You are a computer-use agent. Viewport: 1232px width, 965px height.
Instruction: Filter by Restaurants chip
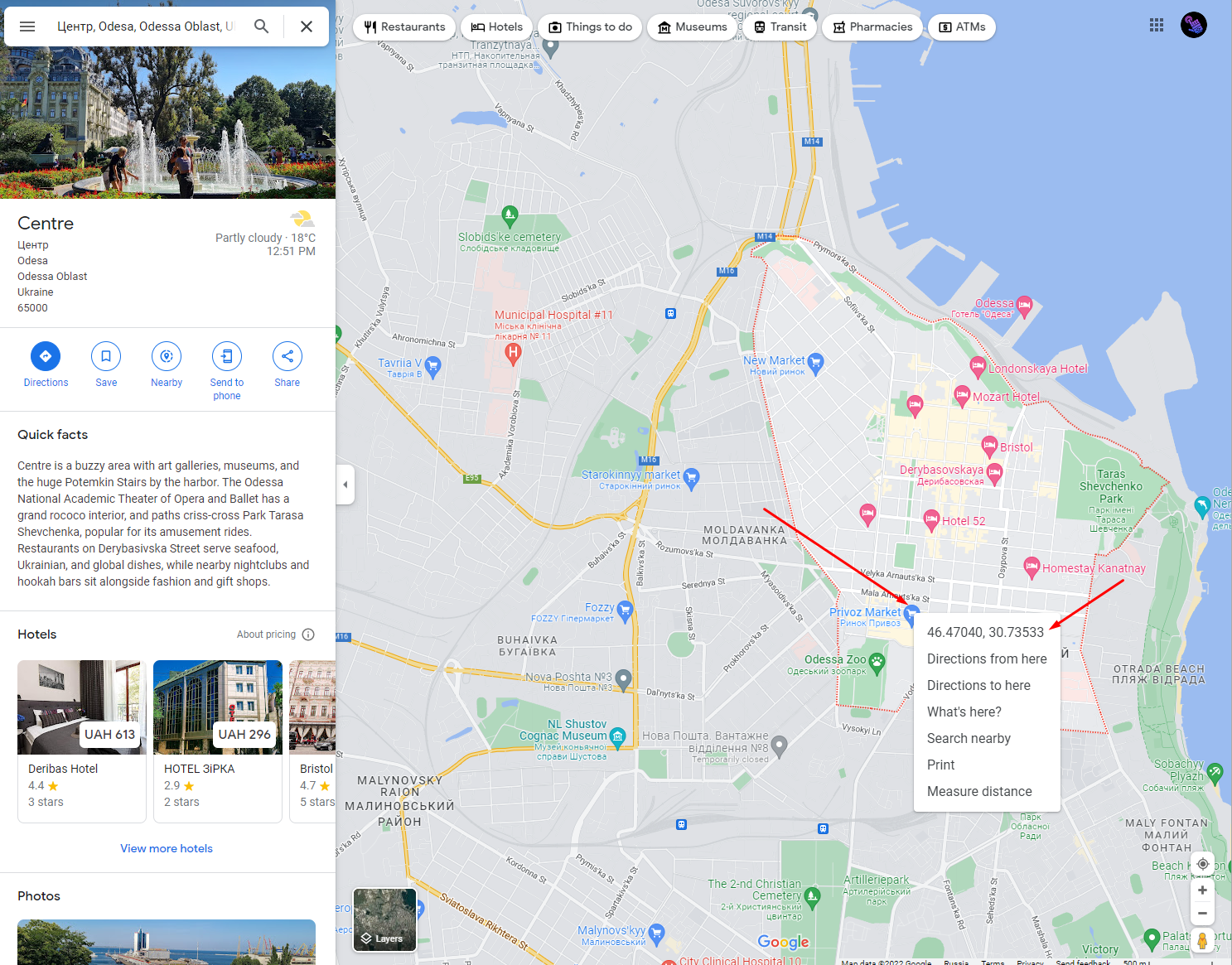click(x=404, y=27)
